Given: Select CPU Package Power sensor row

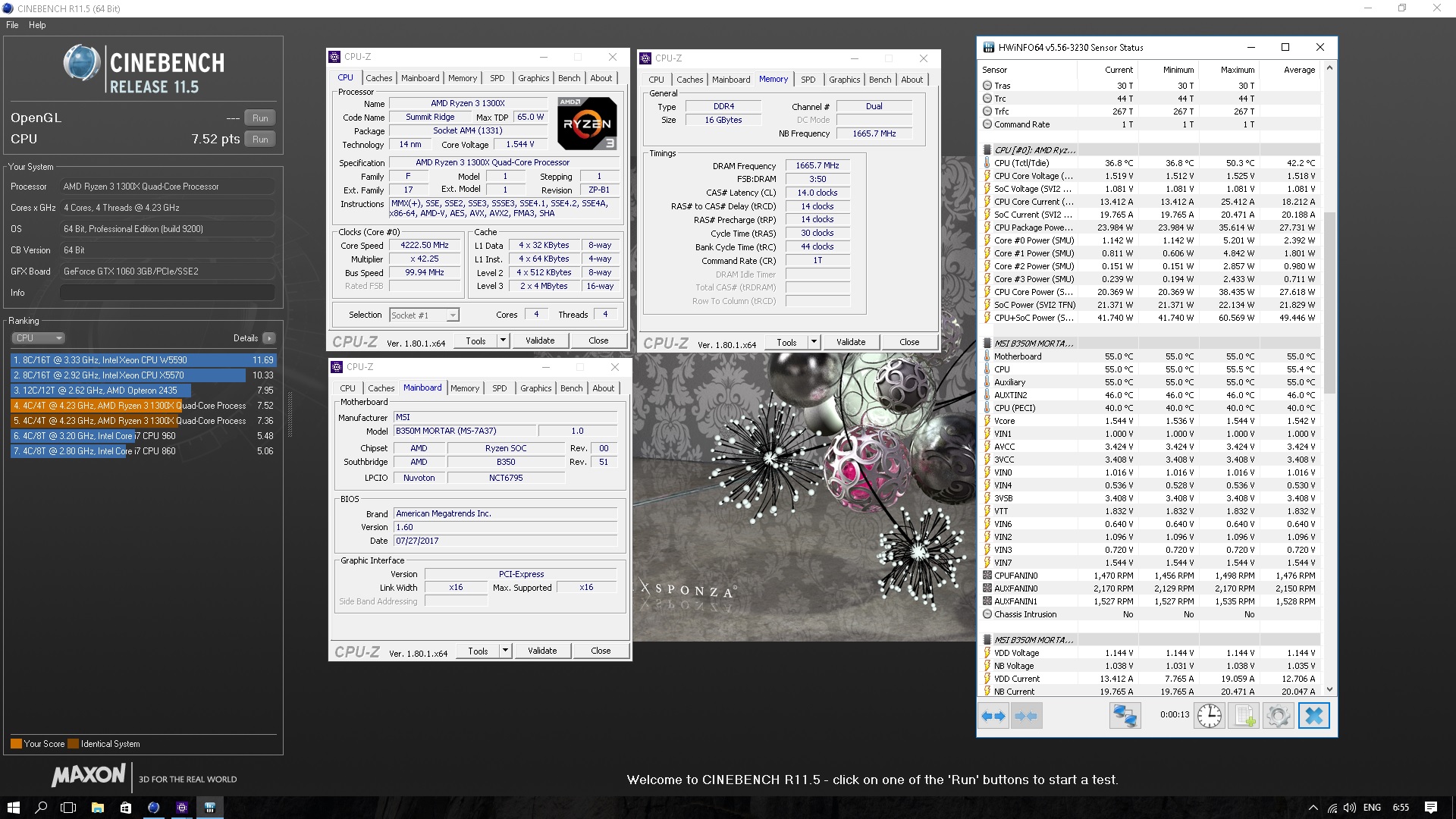Looking at the screenshot, I should point(1150,227).
